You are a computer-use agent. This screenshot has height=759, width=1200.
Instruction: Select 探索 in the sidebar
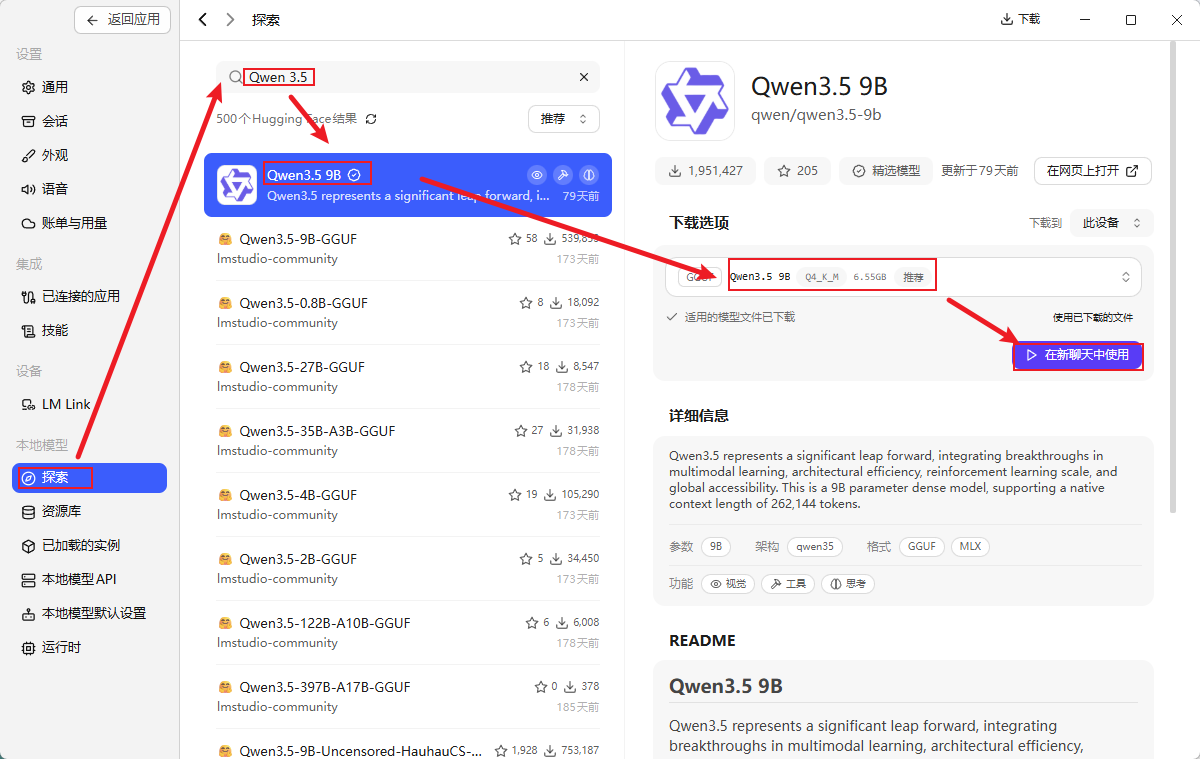tap(90, 478)
